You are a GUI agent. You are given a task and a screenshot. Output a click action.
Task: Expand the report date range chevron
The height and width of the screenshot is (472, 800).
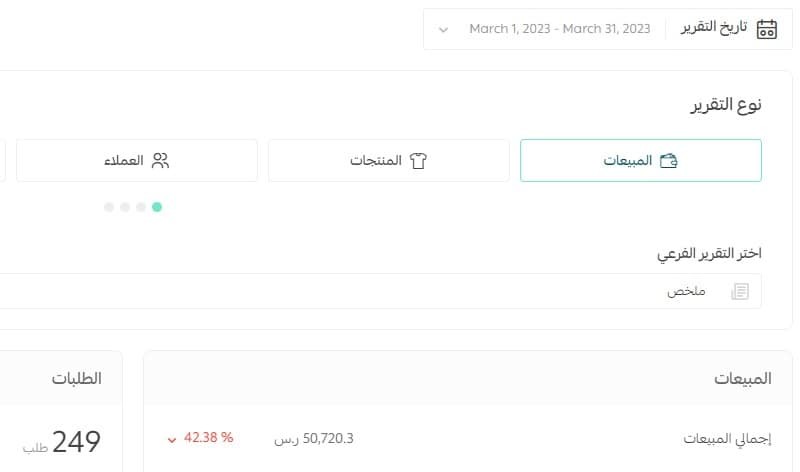click(443, 30)
